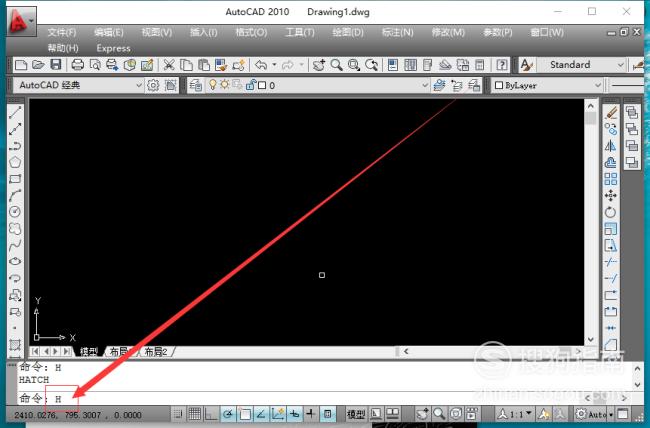Viewport: 650px width, 428px height.
Task: Click the Insert Block tool
Action: point(15,295)
